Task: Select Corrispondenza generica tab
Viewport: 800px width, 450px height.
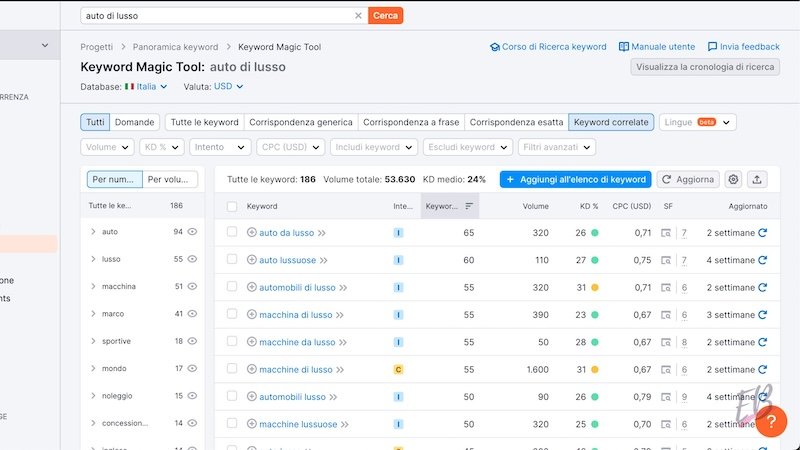Action: [x=301, y=122]
